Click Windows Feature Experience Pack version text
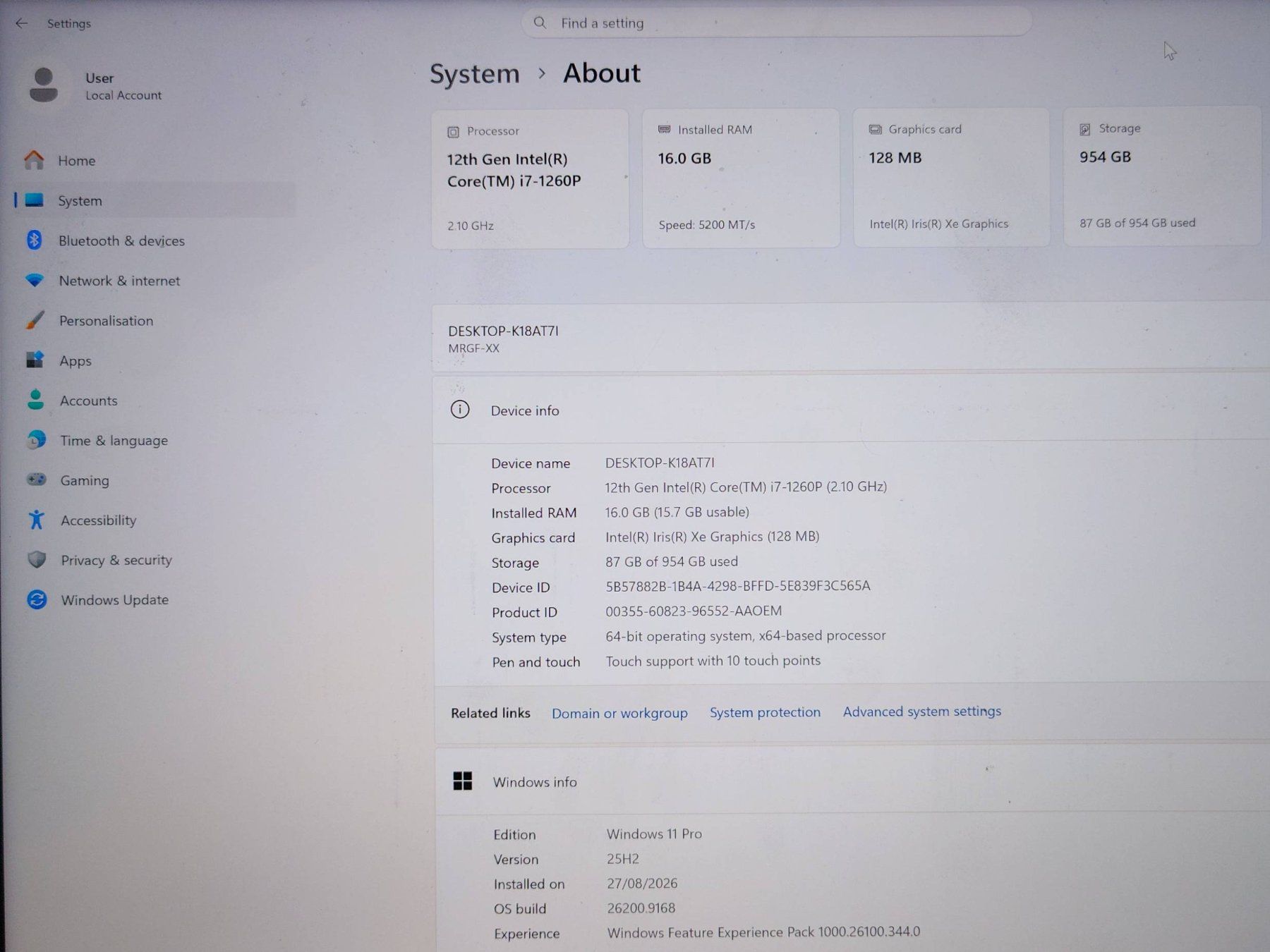Image resolution: width=1270 pixels, height=952 pixels. [x=764, y=932]
